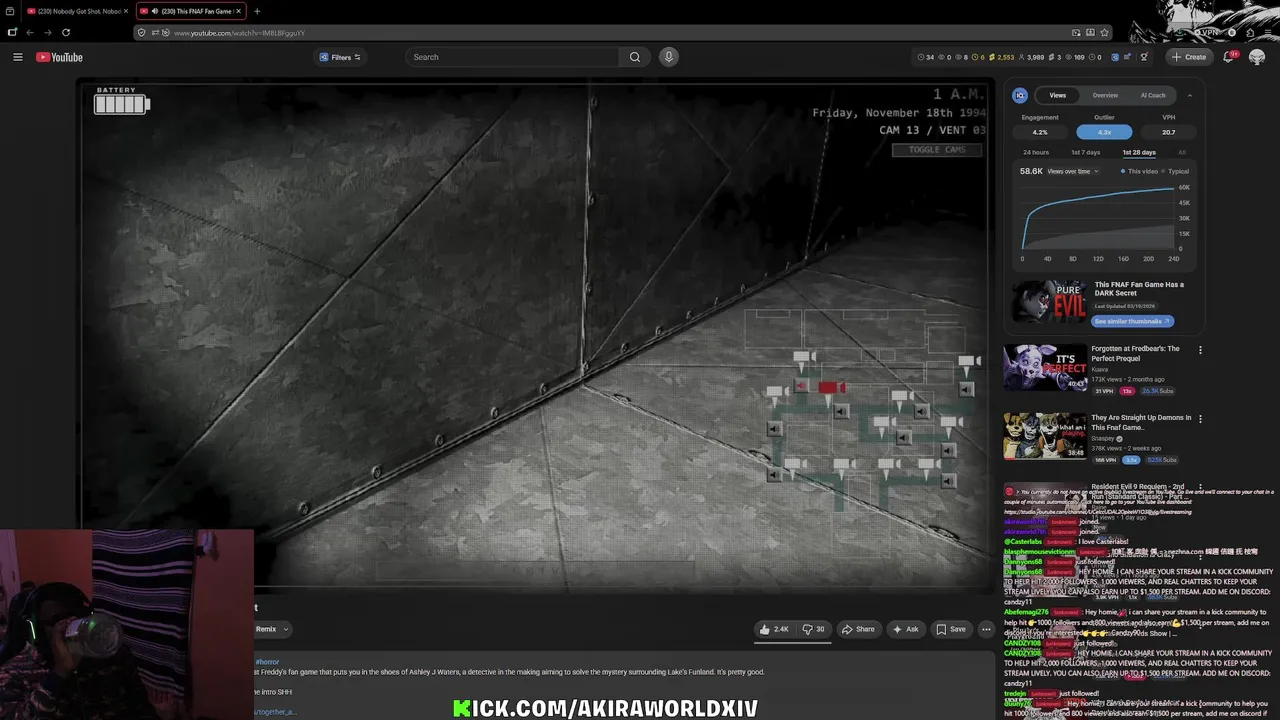Open the Create button menu
This screenshot has width=1280, height=720.
pyautogui.click(x=1189, y=57)
